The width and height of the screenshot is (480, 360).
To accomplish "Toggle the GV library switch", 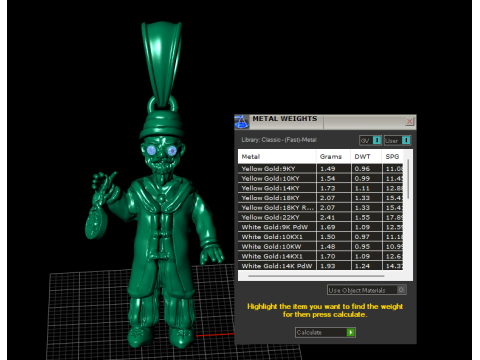I will click(370, 140).
